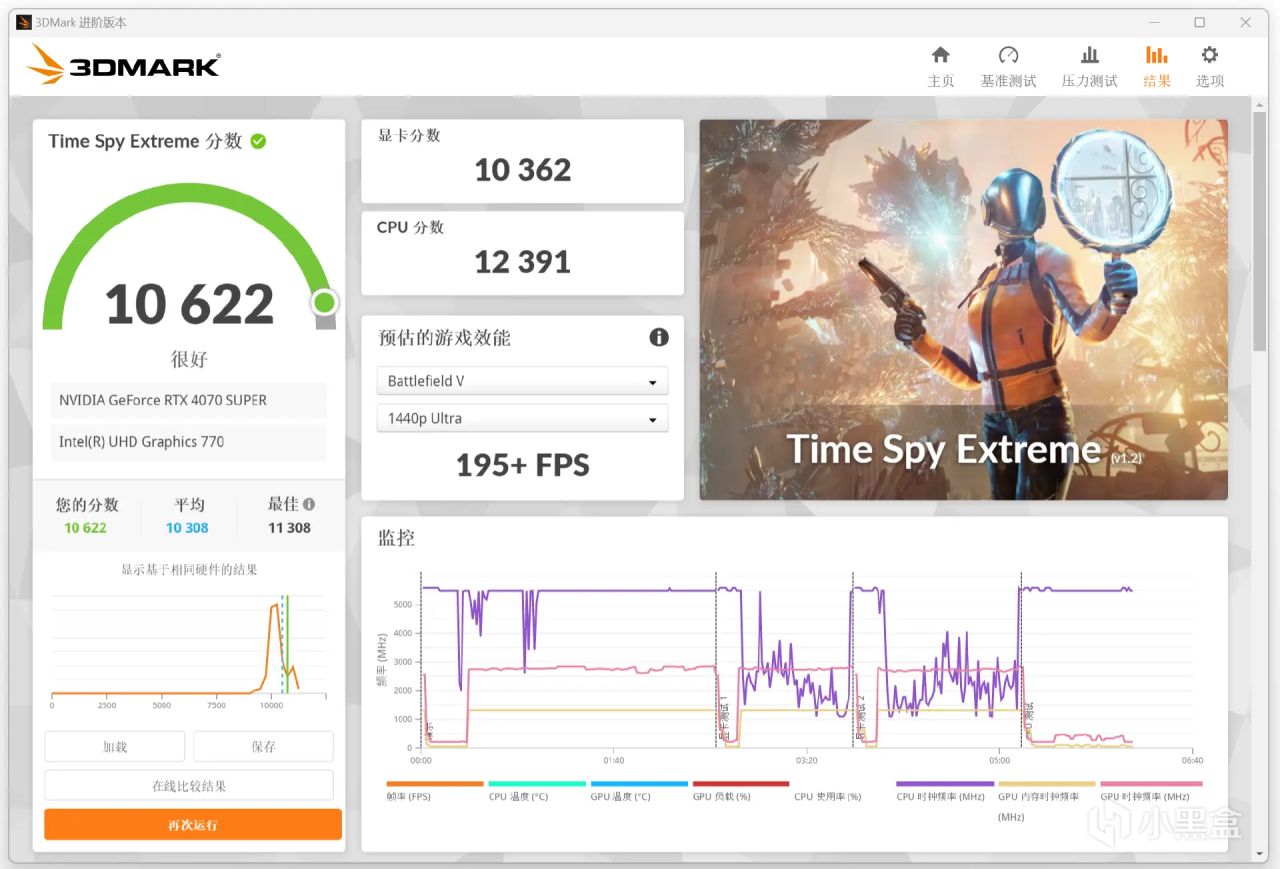The image size is (1280, 869).
Task: Click the Time Spy Extreme 分数 heading
Action: 145,141
